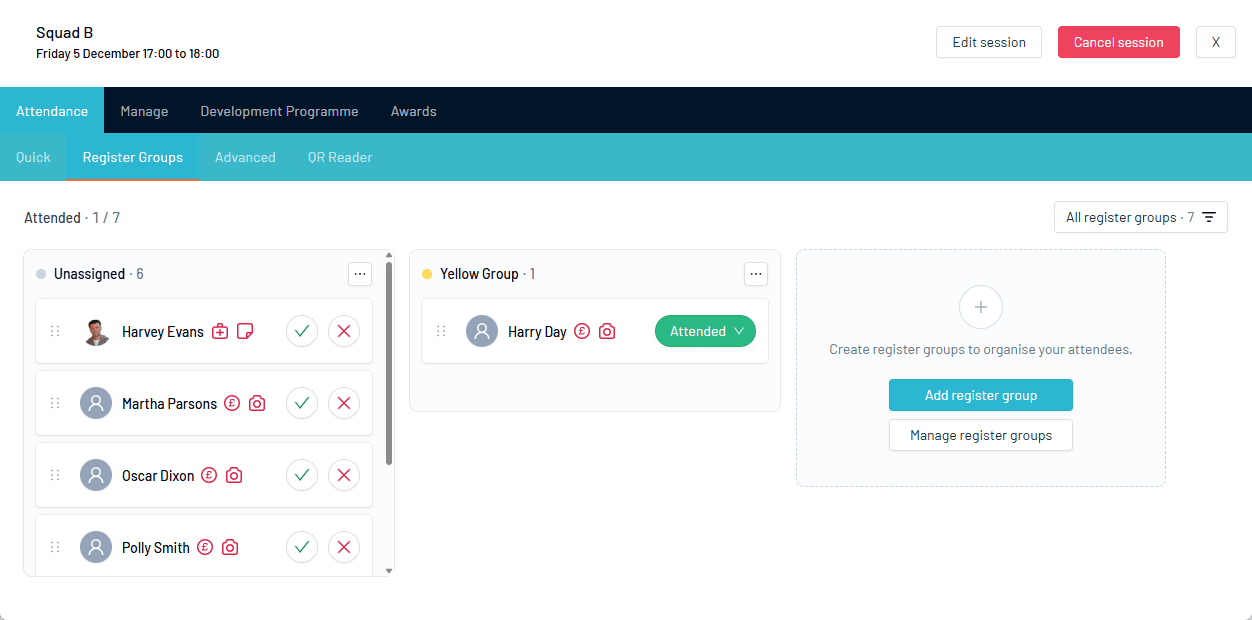1252x620 pixels.
Task: Click the Add register group button
Action: click(980, 395)
